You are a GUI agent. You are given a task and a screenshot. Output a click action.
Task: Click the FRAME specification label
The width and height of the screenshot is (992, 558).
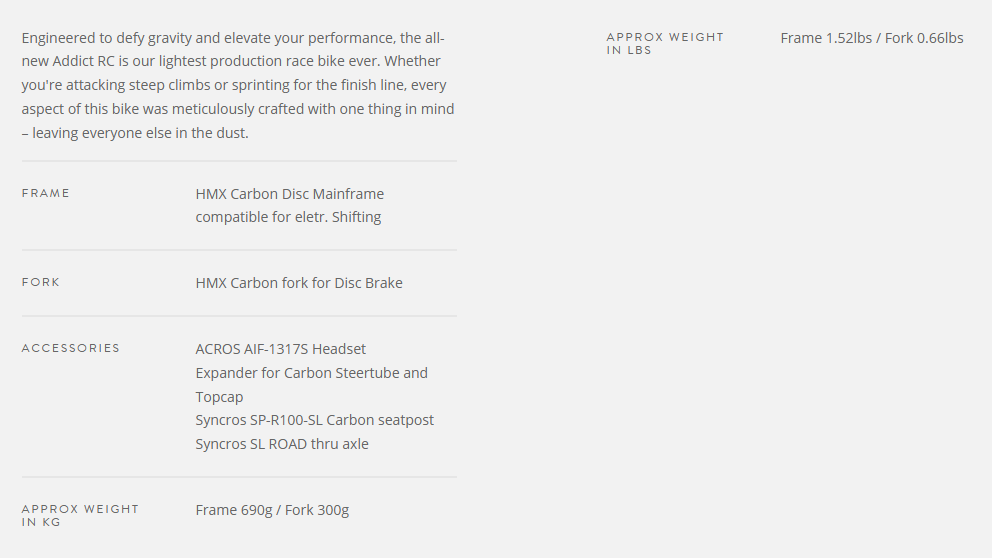(46, 193)
